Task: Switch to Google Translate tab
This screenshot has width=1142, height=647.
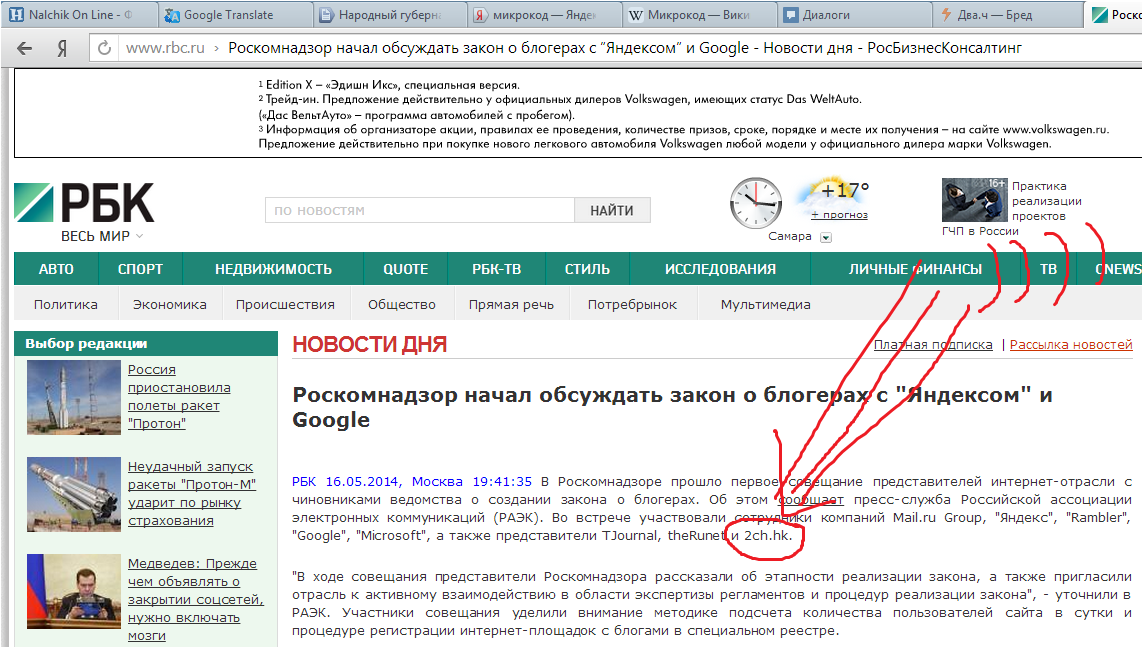Action: click(235, 15)
